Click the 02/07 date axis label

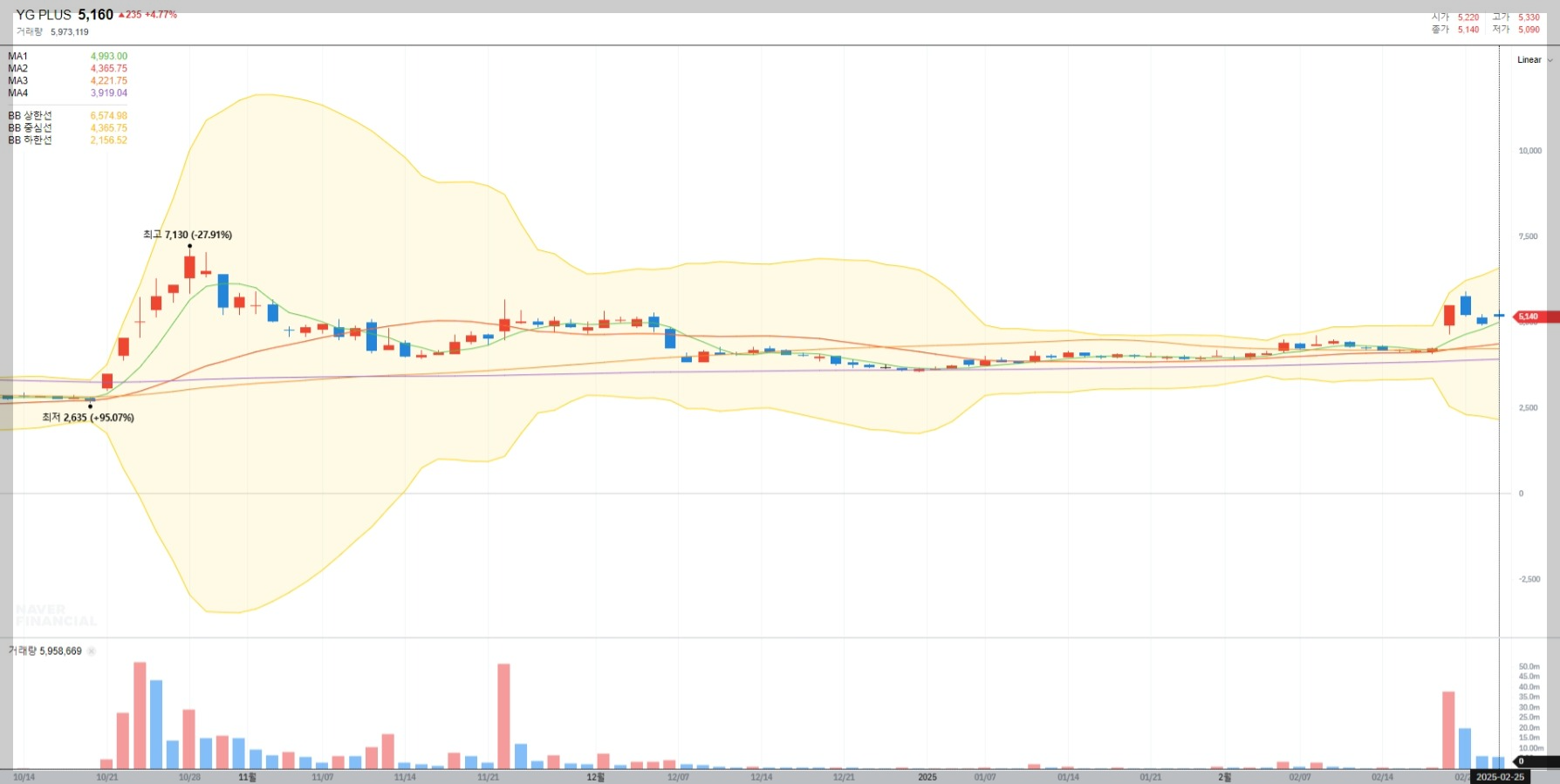pyautogui.click(x=1300, y=777)
